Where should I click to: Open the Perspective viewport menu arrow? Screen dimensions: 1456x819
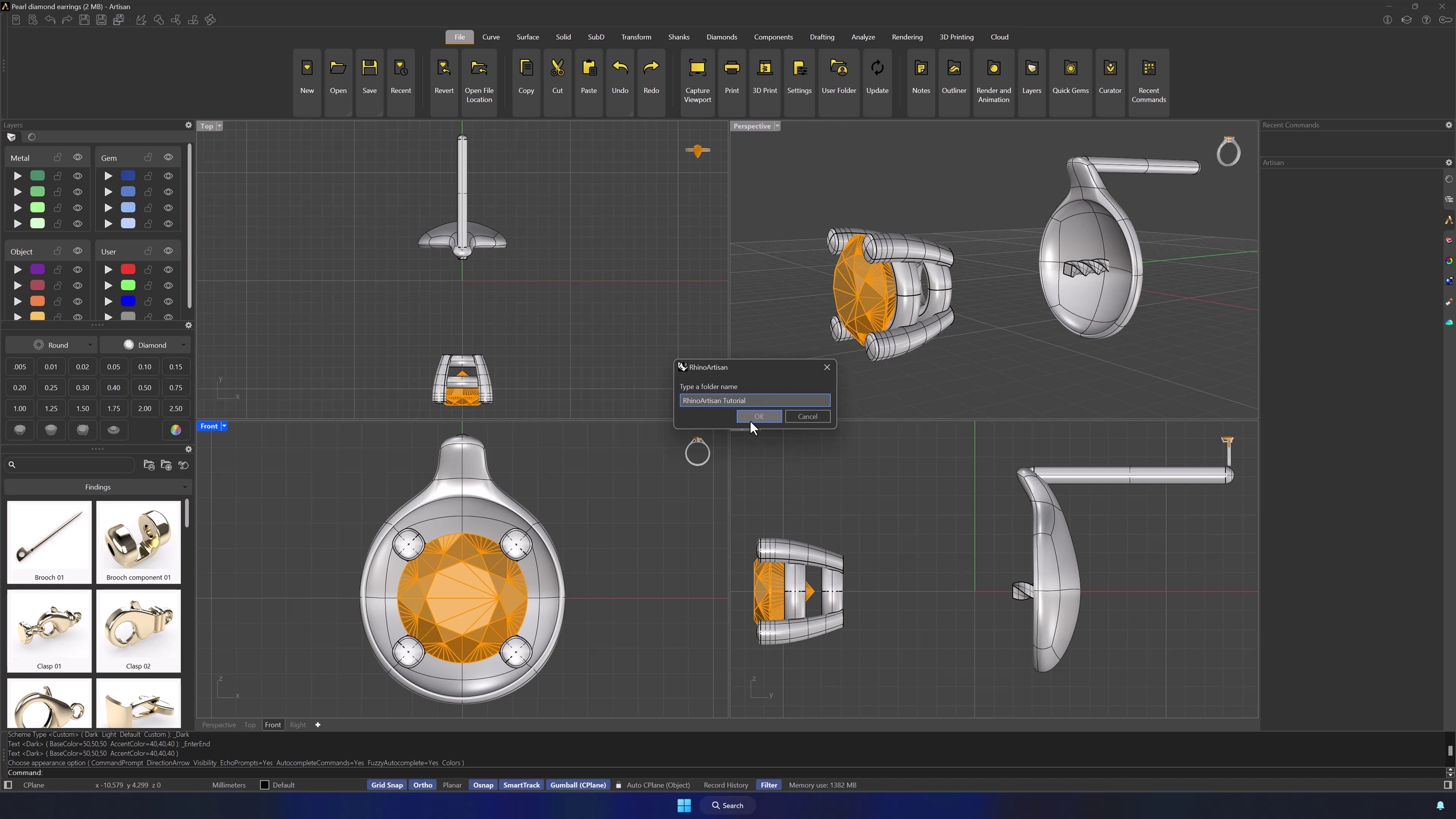[x=777, y=126]
